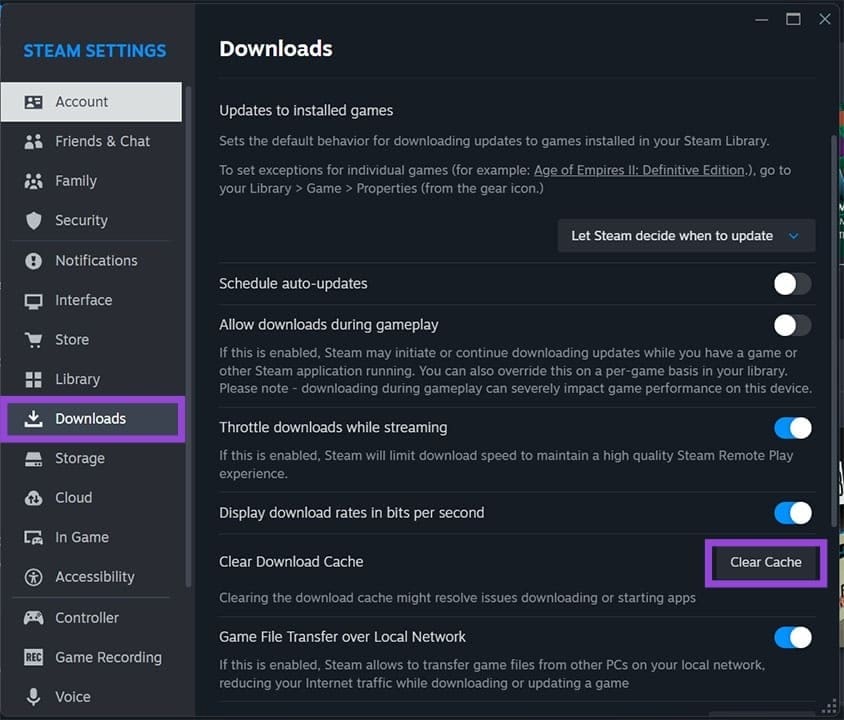
Task: Enable Allow downloads during gameplay switch
Action: (792, 325)
